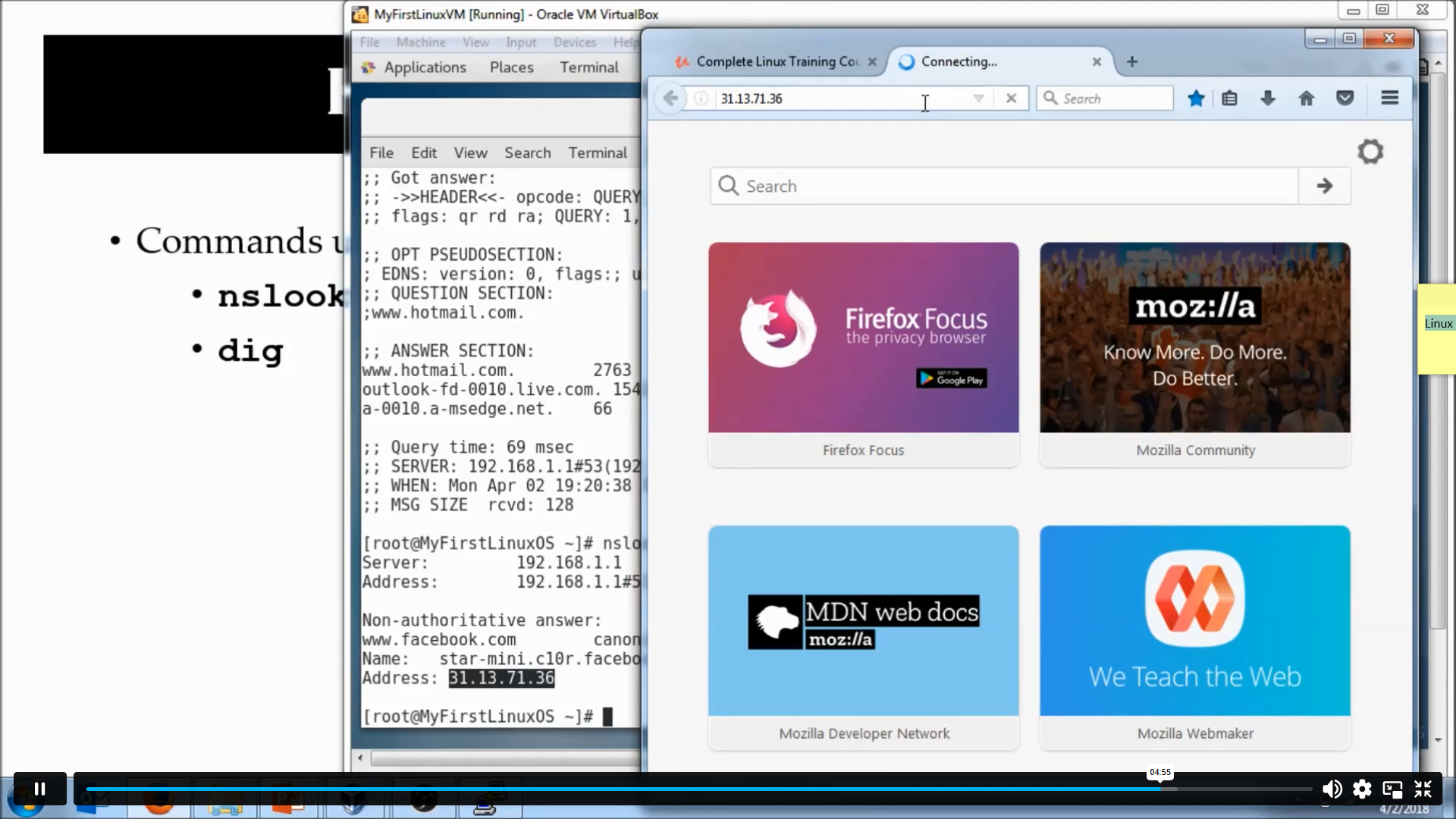Click the bookmark star icon
The image size is (1456, 819).
1196,99
